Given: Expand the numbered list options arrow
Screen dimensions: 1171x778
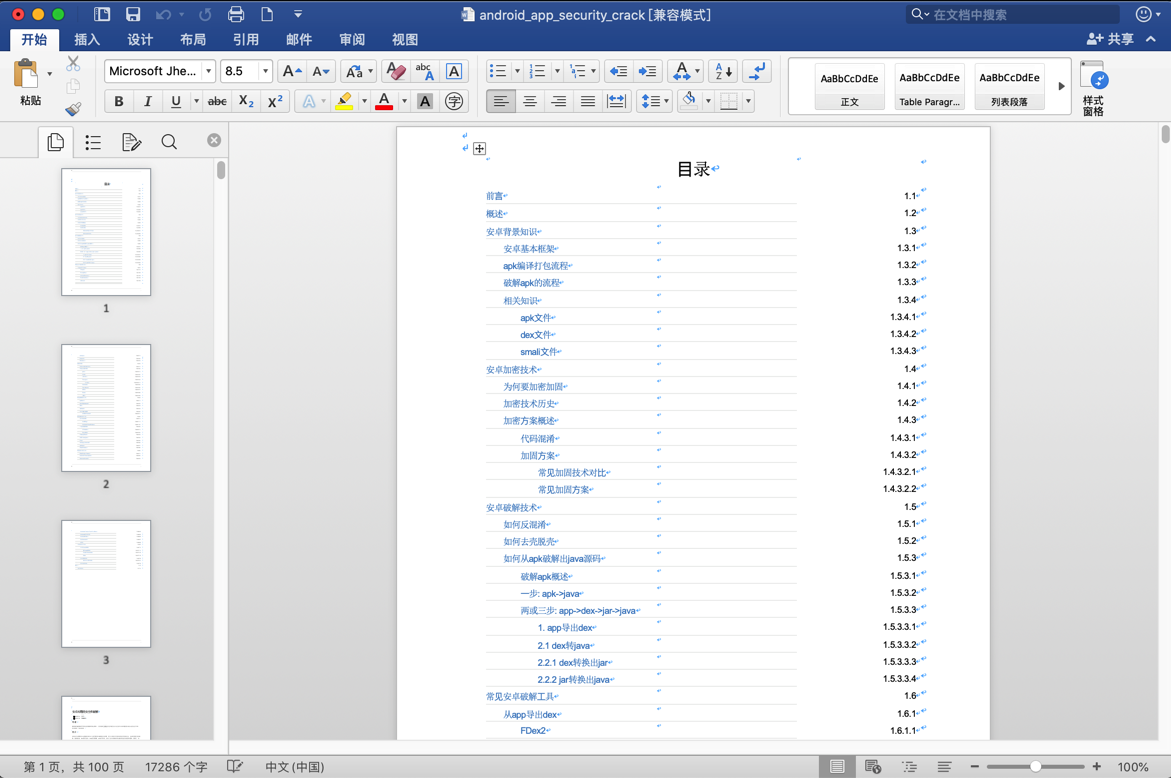Looking at the screenshot, I should pyautogui.click(x=557, y=71).
